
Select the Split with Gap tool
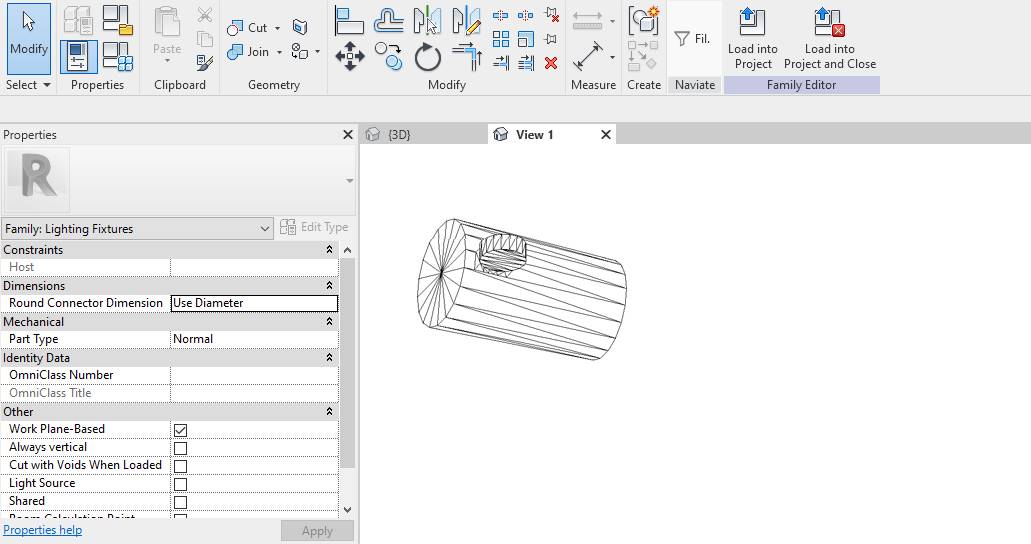(x=525, y=15)
